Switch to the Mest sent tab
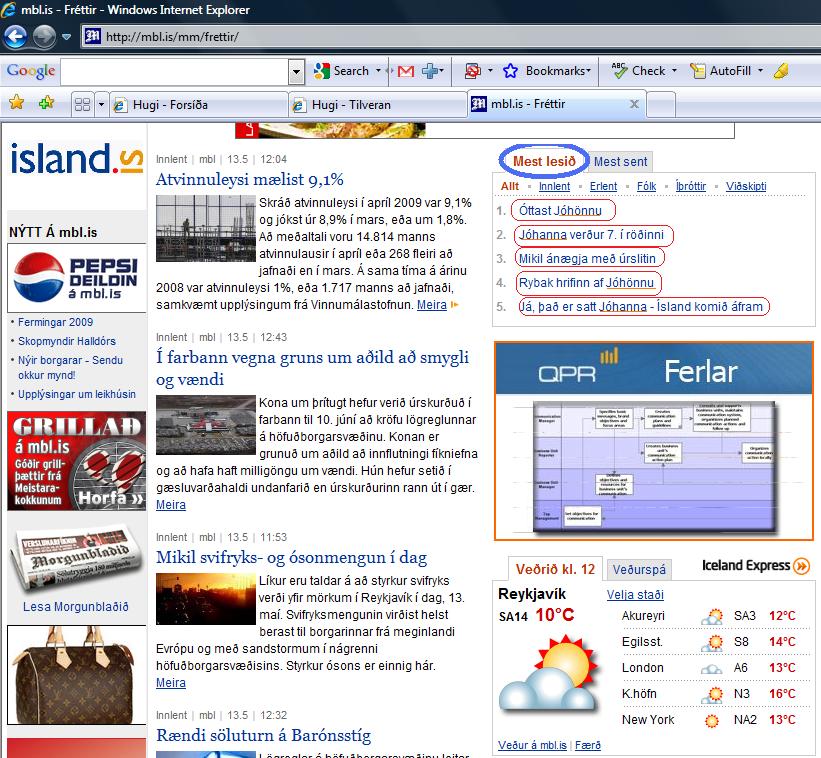The image size is (821, 758). 620,162
